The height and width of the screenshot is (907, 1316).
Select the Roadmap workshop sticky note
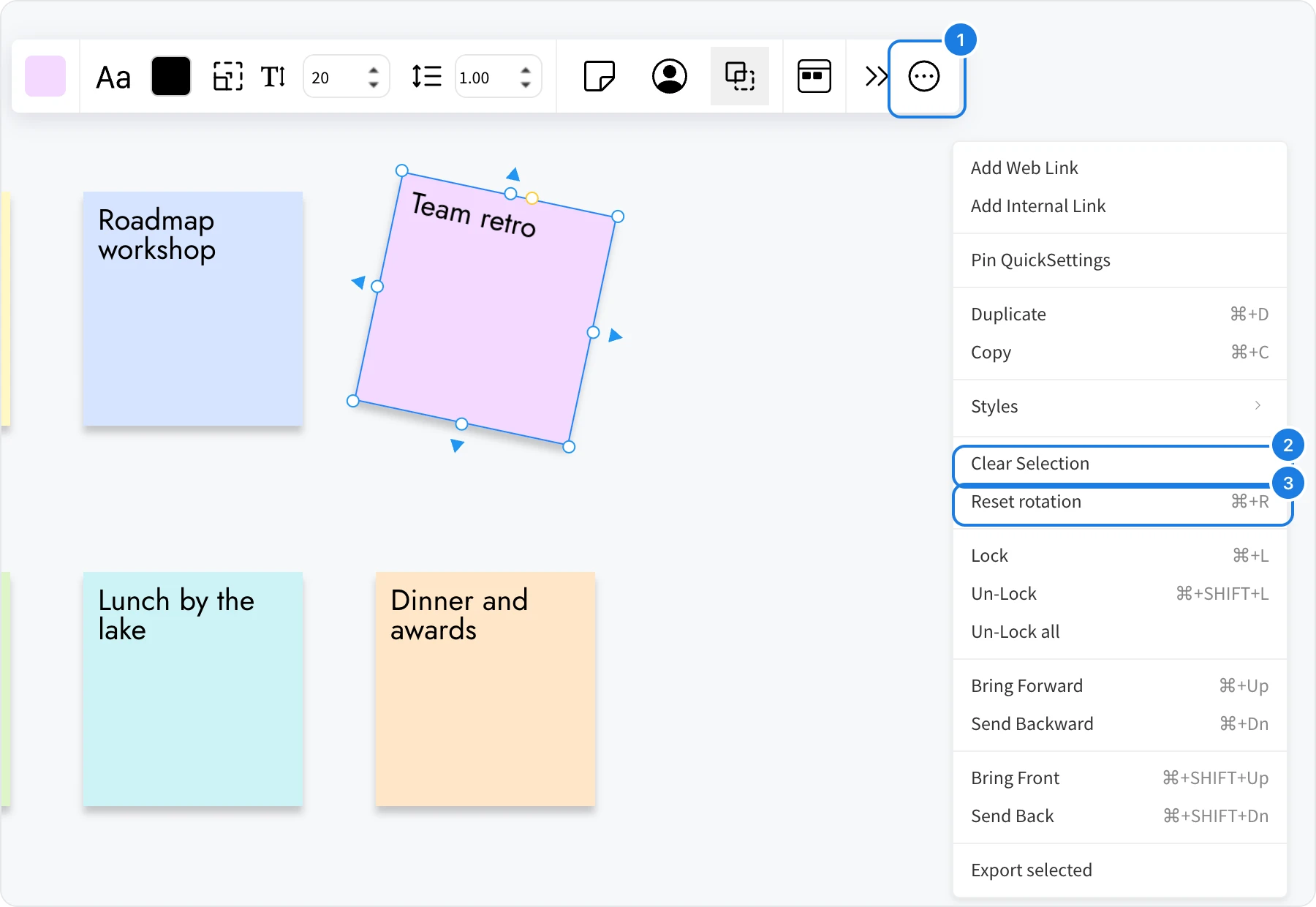[193, 309]
